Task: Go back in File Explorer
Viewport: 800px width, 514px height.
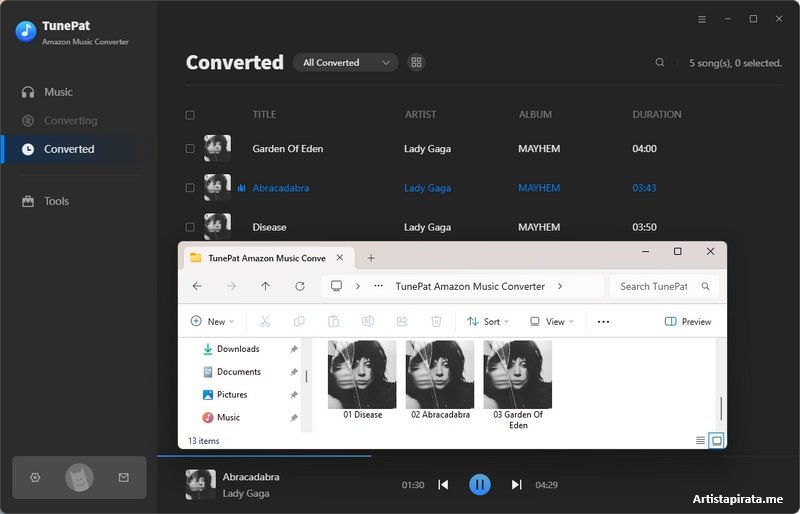Action: (197, 286)
